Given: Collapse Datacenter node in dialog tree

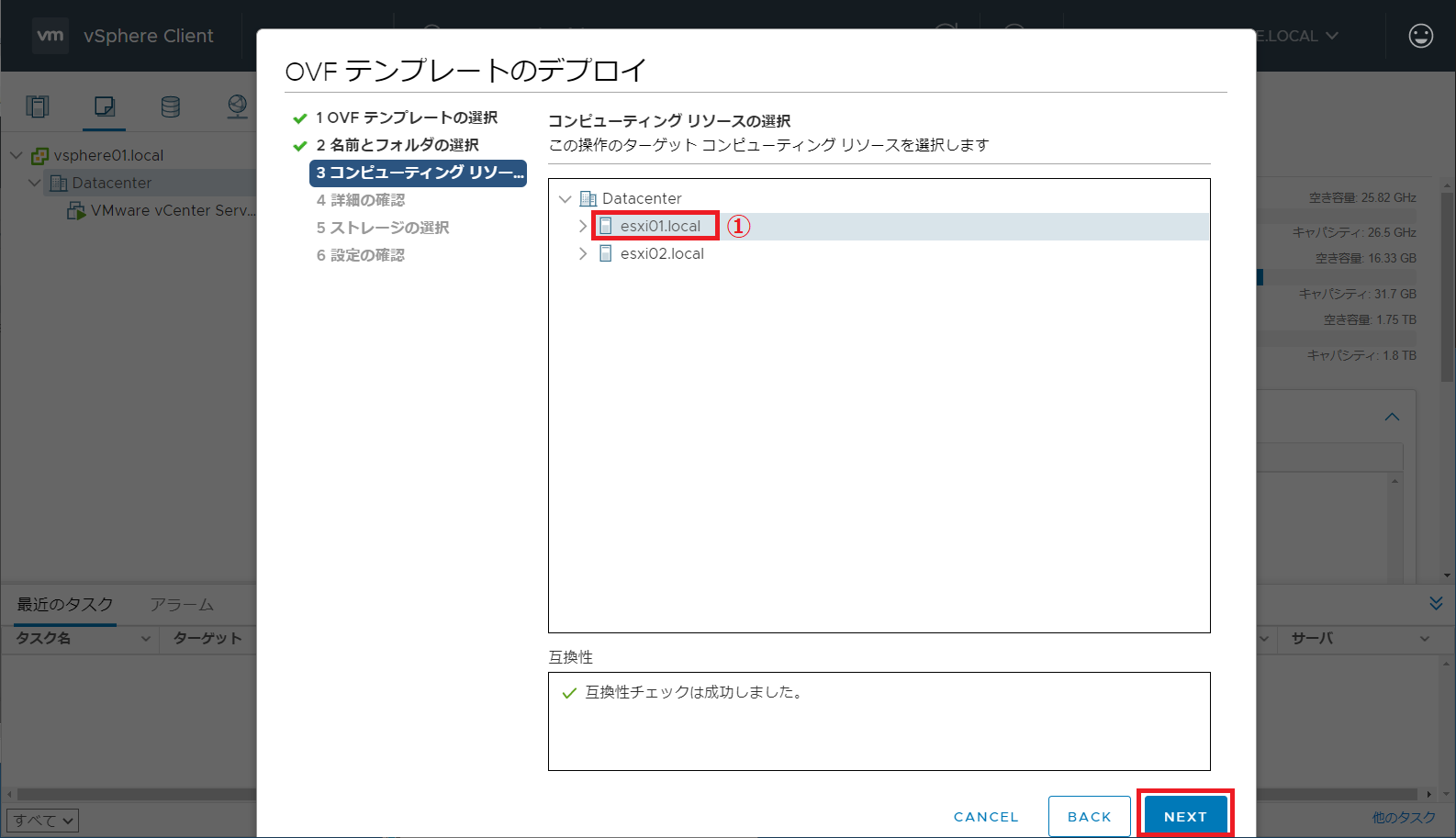Looking at the screenshot, I should pos(566,198).
